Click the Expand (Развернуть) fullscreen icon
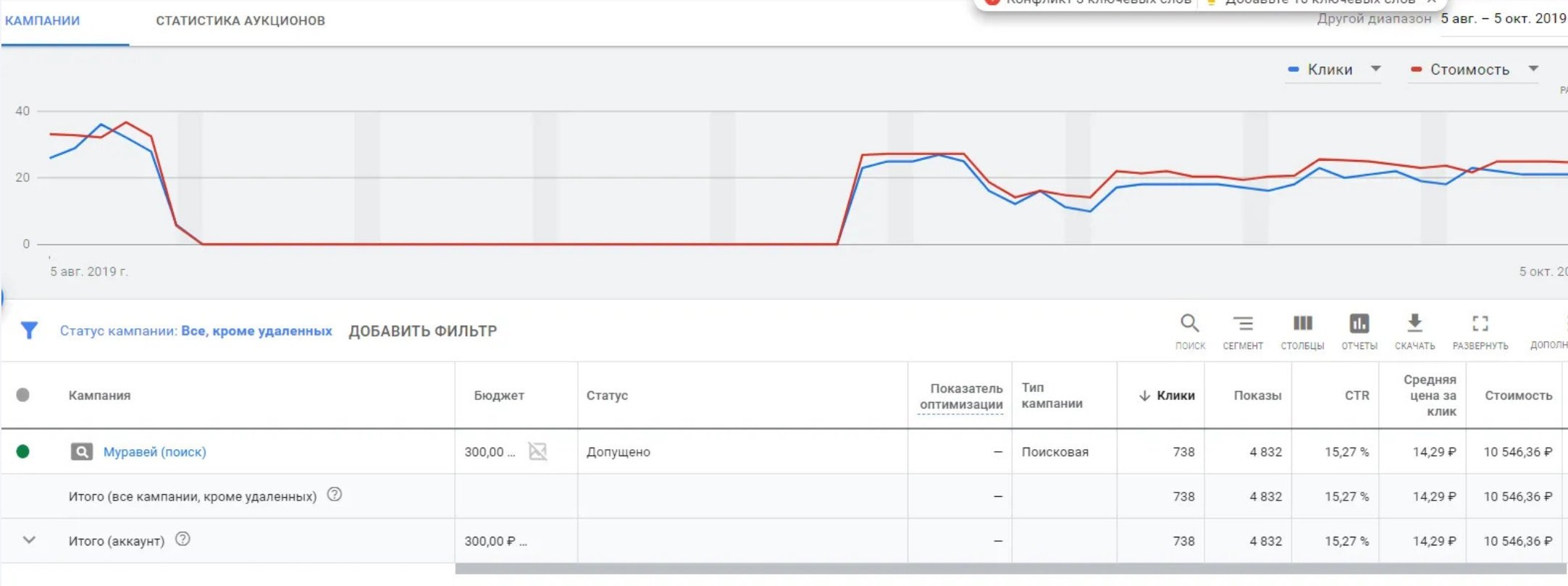The image size is (1568, 586). click(x=1480, y=324)
